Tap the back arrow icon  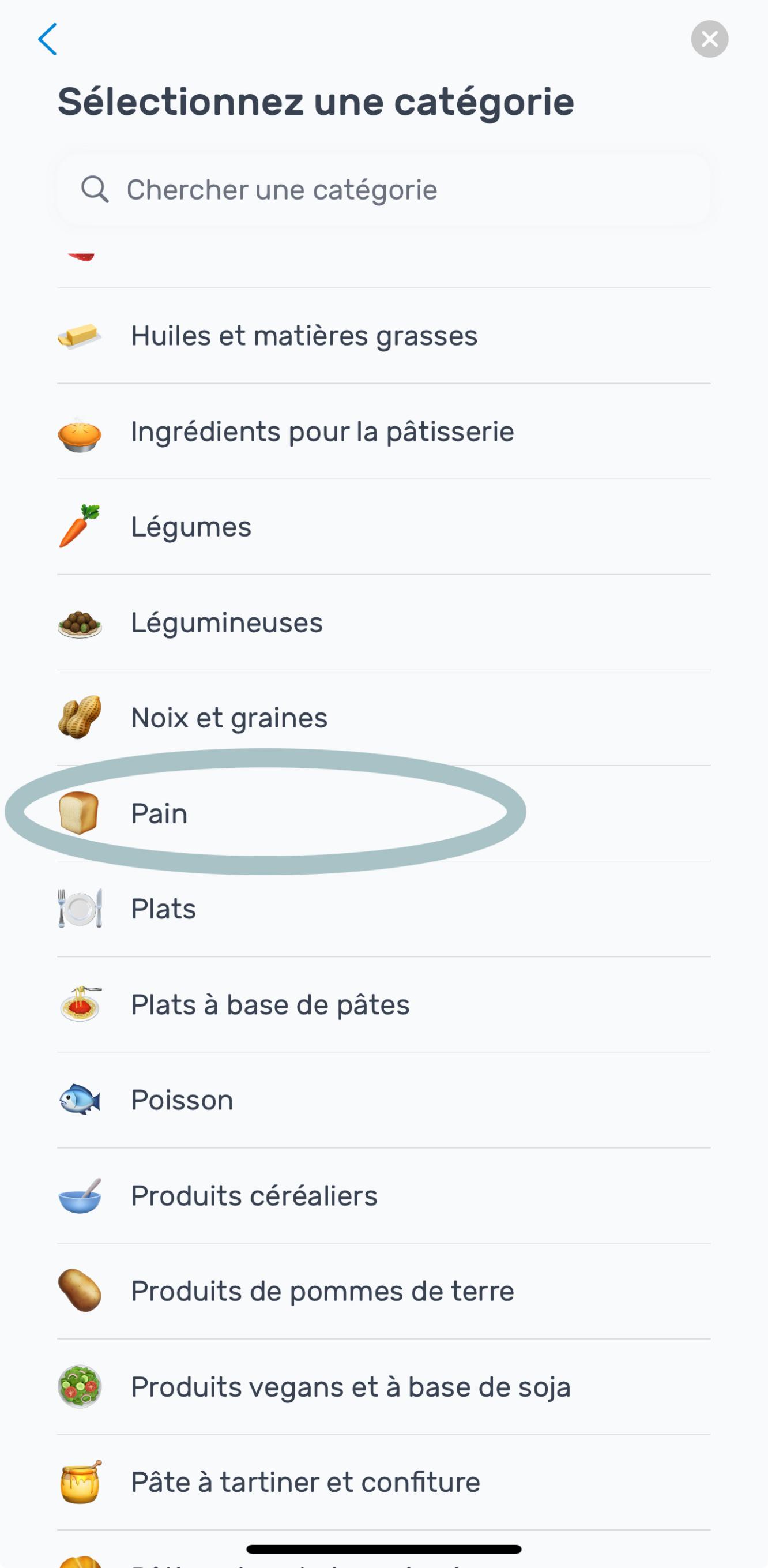(x=47, y=40)
